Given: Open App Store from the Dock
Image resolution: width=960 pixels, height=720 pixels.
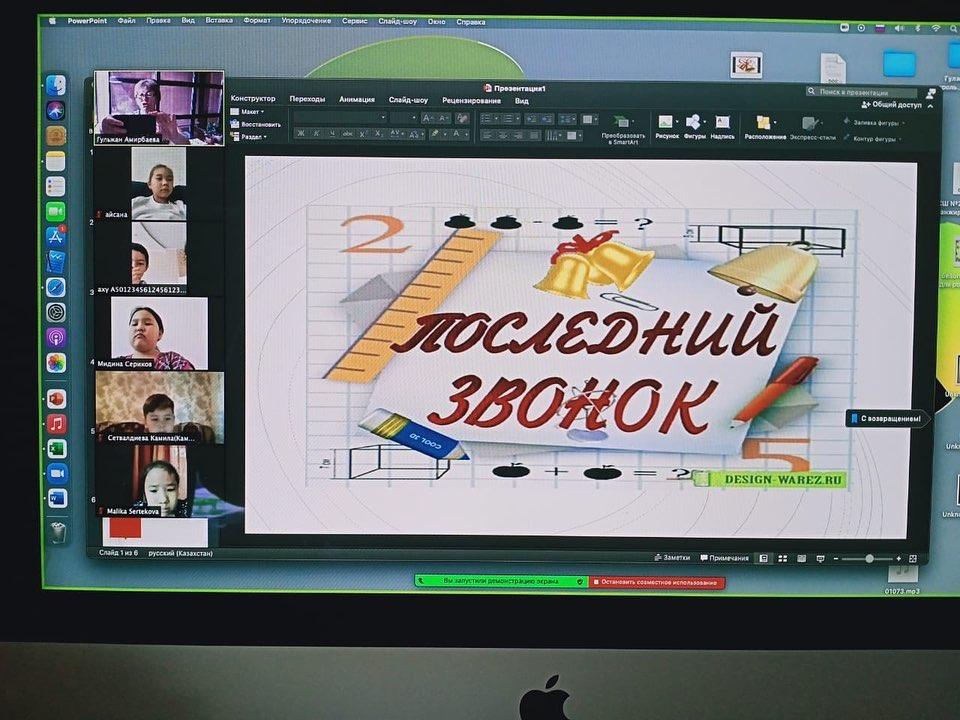Looking at the screenshot, I should 56,236.
